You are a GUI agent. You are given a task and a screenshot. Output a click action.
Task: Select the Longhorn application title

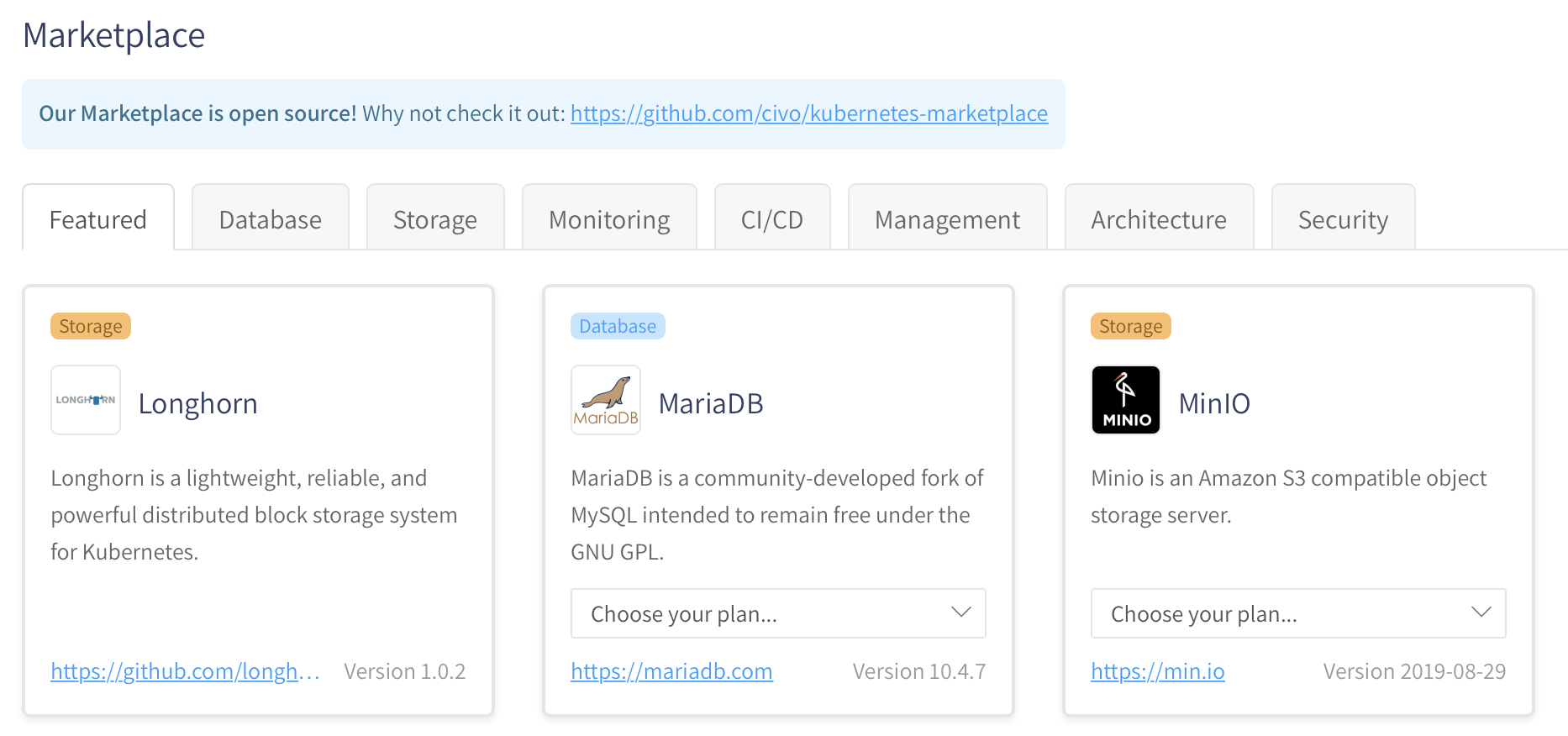point(198,403)
